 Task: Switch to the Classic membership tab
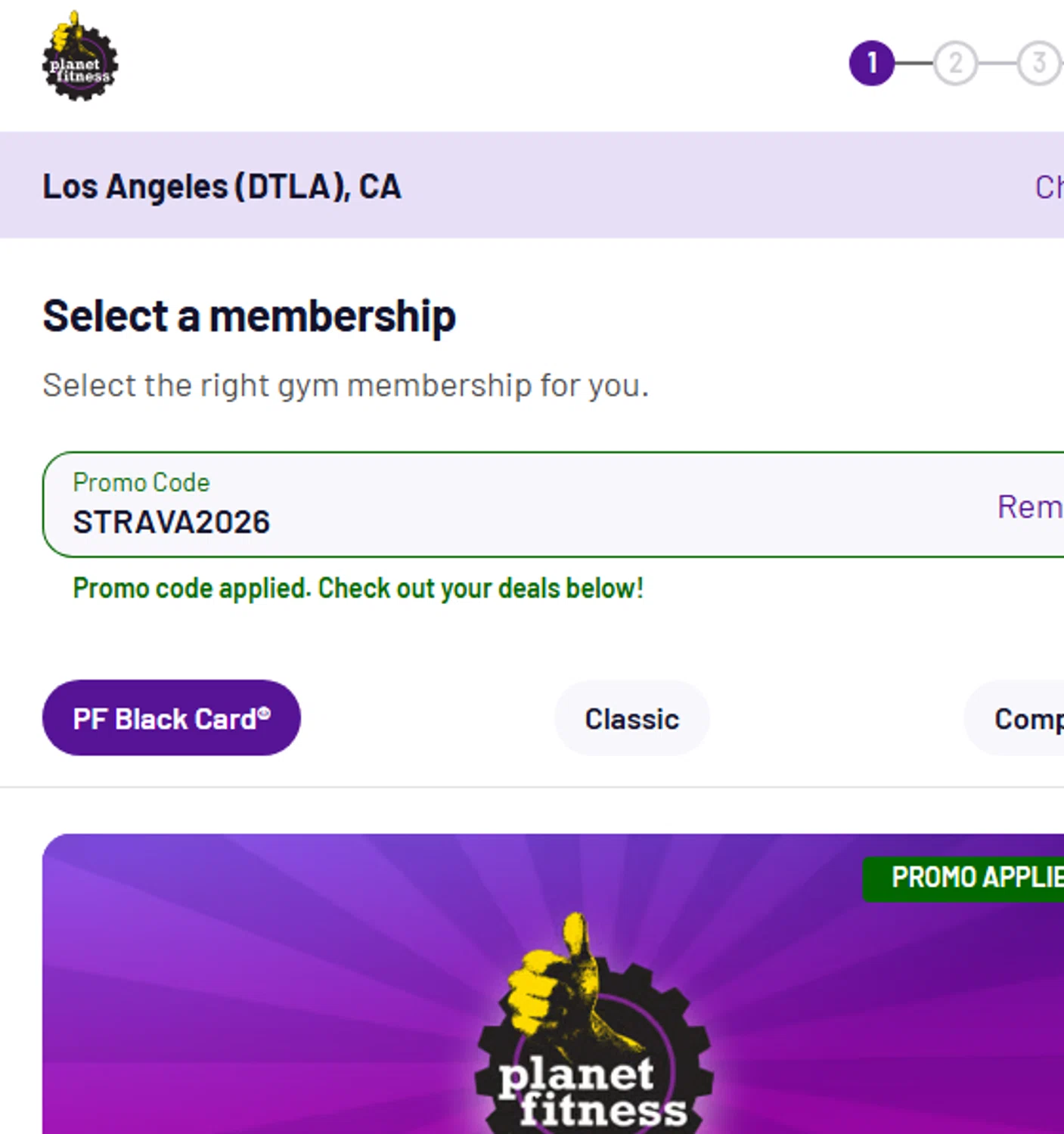pos(631,718)
